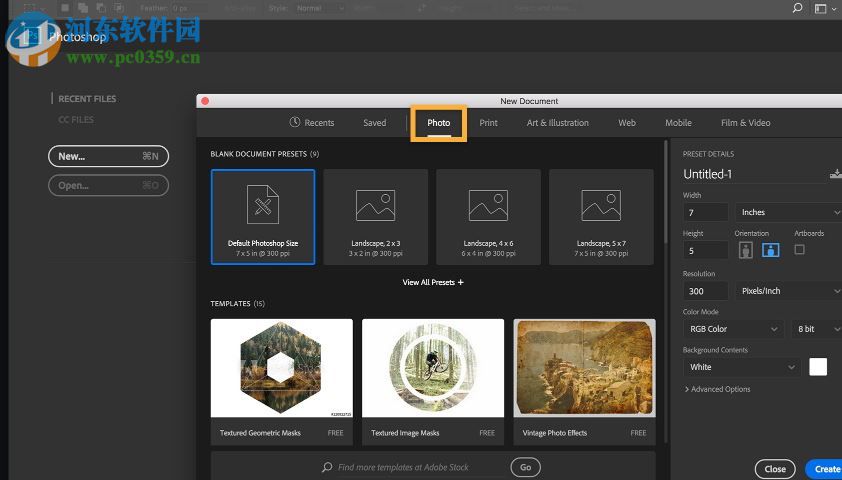Viewport: 842px width, 480px height.
Task: Open the RGB Color mode dropdown
Action: [733, 329]
